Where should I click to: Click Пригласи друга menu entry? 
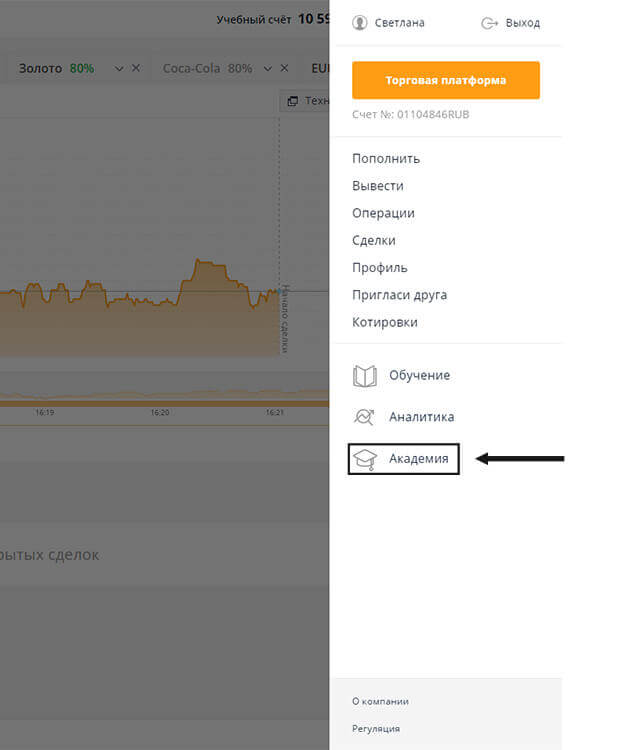pyautogui.click(x=399, y=295)
